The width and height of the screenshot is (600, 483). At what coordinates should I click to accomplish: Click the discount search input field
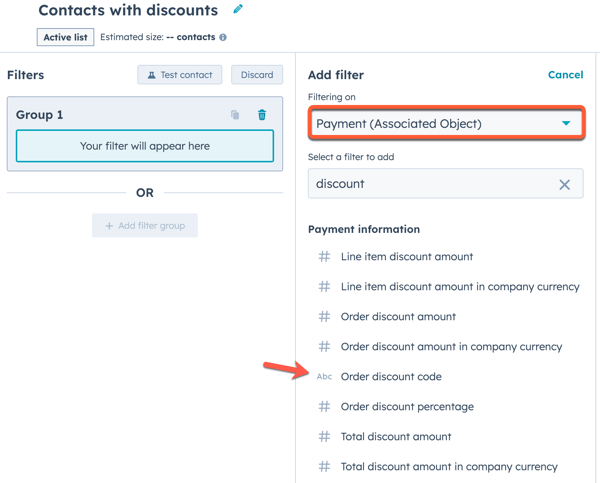click(x=430, y=184)
